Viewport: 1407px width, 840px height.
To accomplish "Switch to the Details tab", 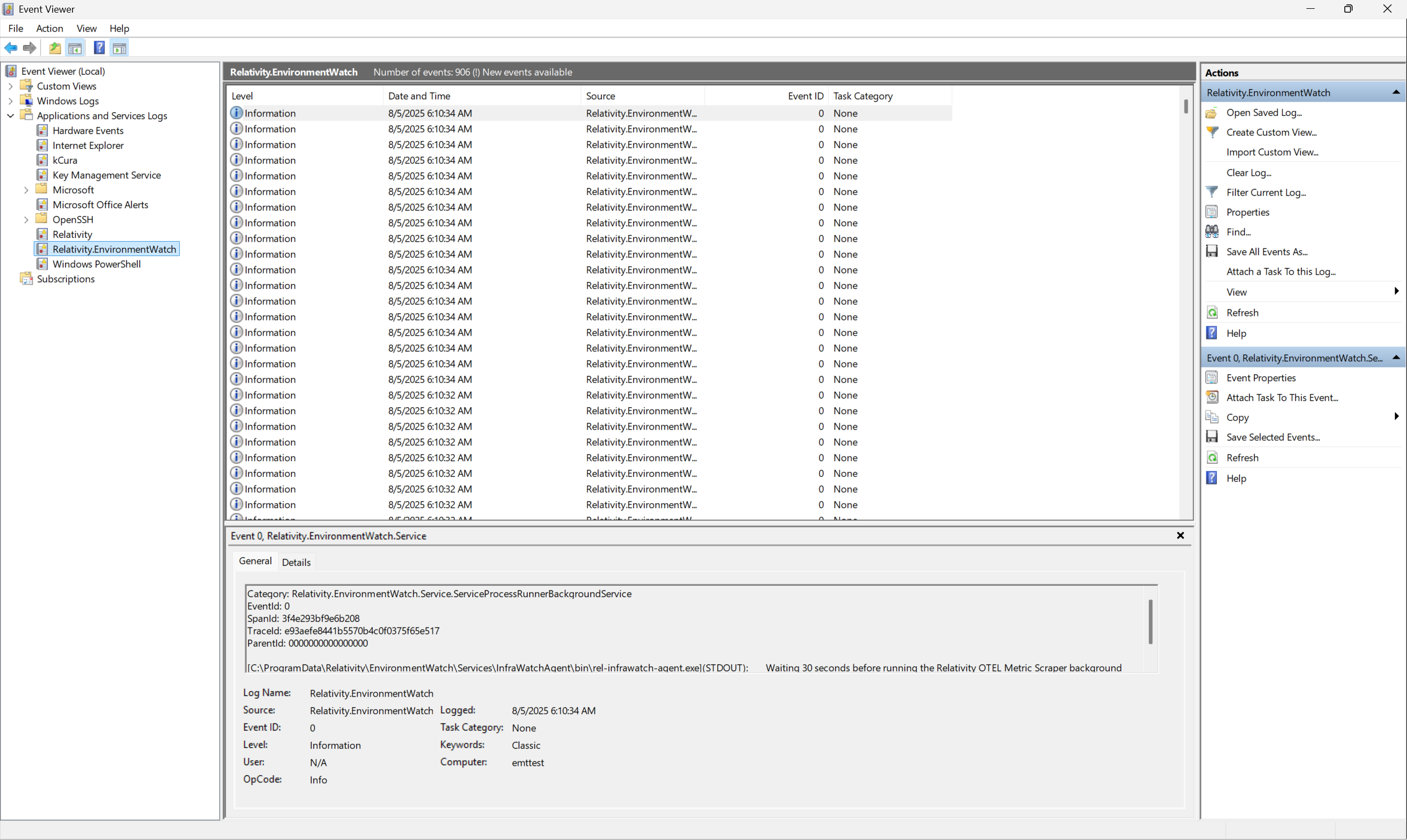I will tap(296, 562).
